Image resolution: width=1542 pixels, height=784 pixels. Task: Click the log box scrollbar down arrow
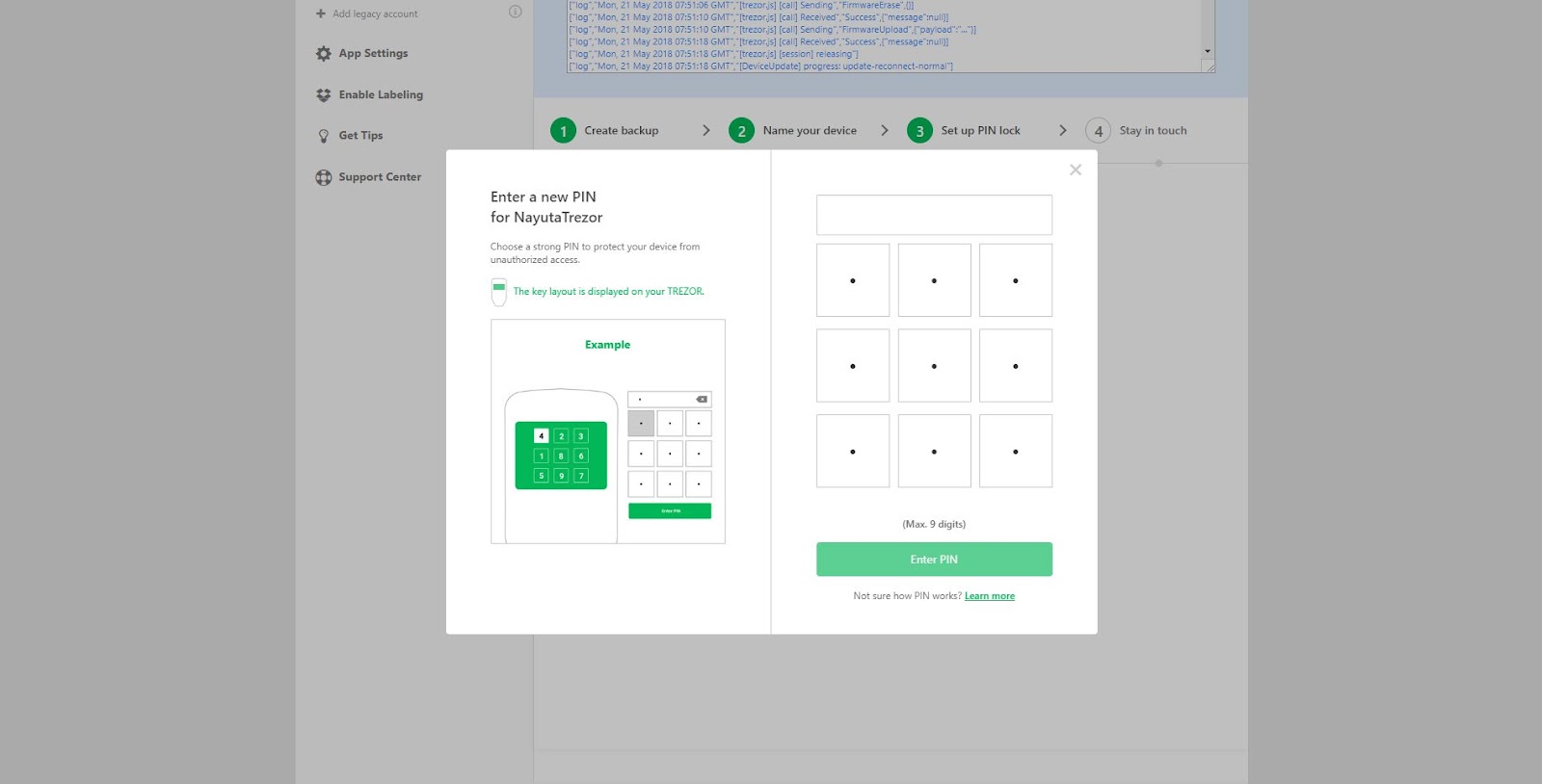tap(1208, 51)
